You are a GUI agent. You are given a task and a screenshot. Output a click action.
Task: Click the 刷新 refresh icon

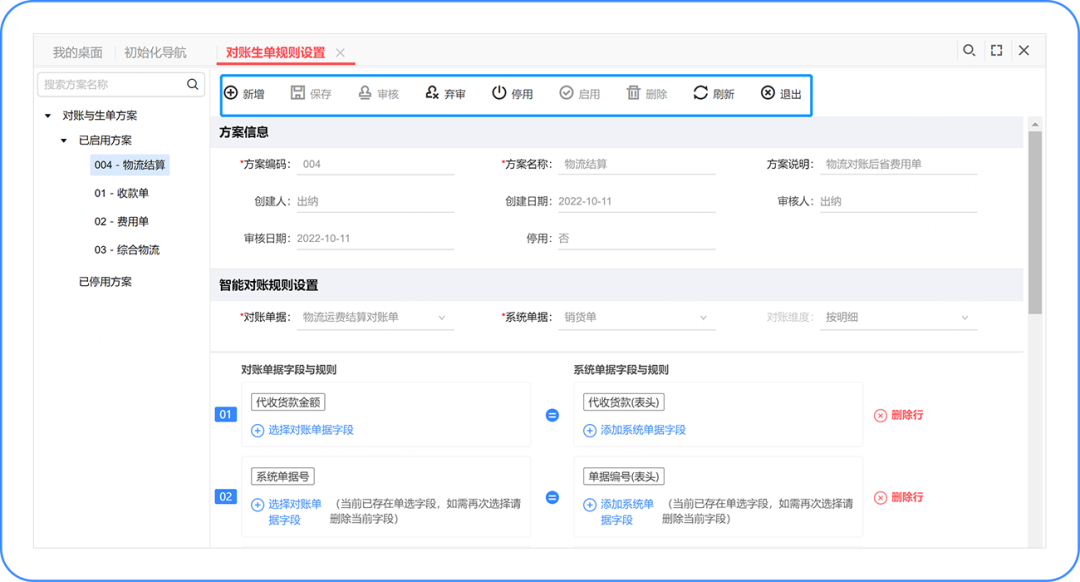pos(700,93)
